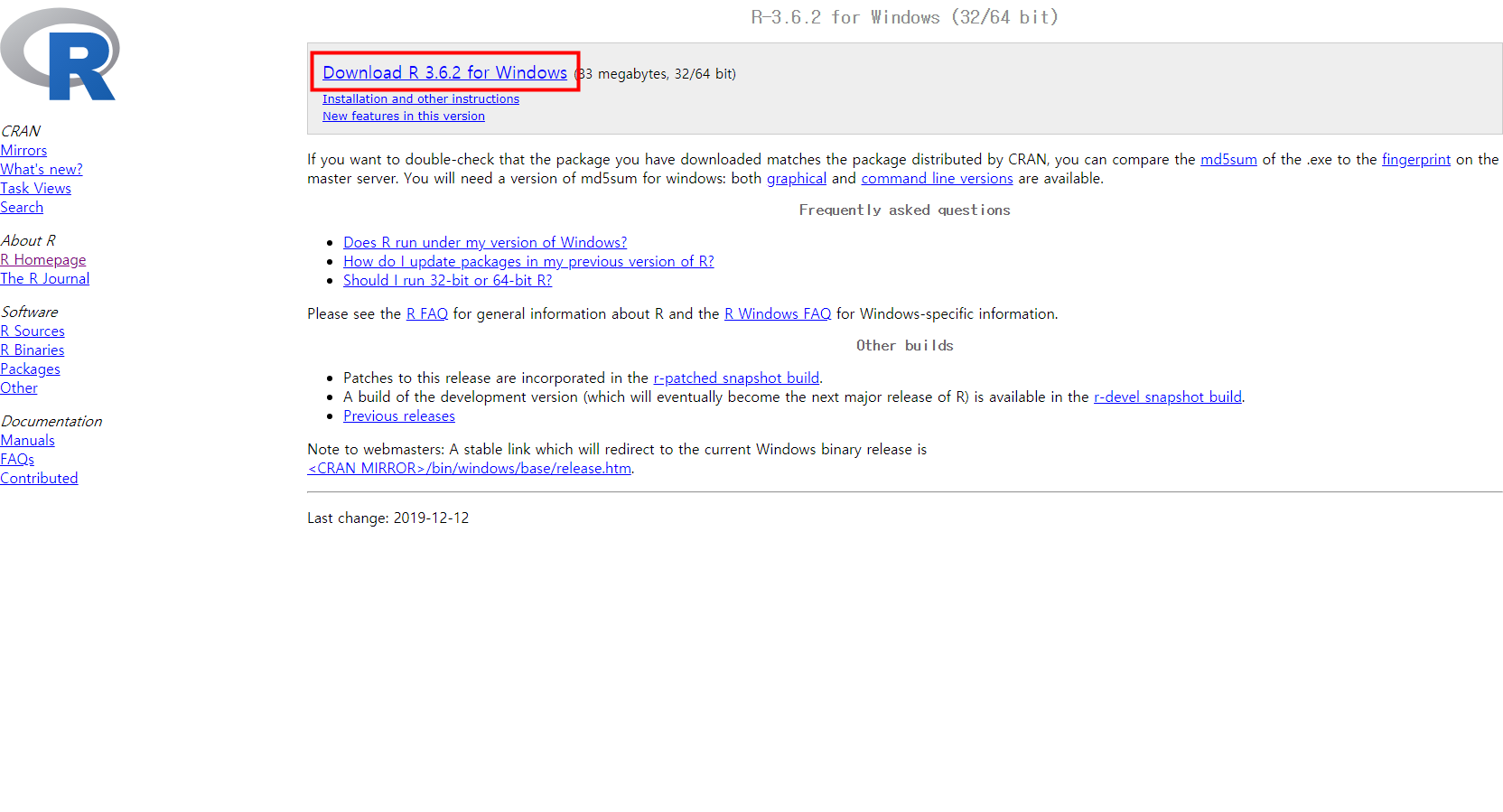This screenshot has width=1503, height=812.
Task: Open the Contributed documentation link
Action: [x=39, y=478]
